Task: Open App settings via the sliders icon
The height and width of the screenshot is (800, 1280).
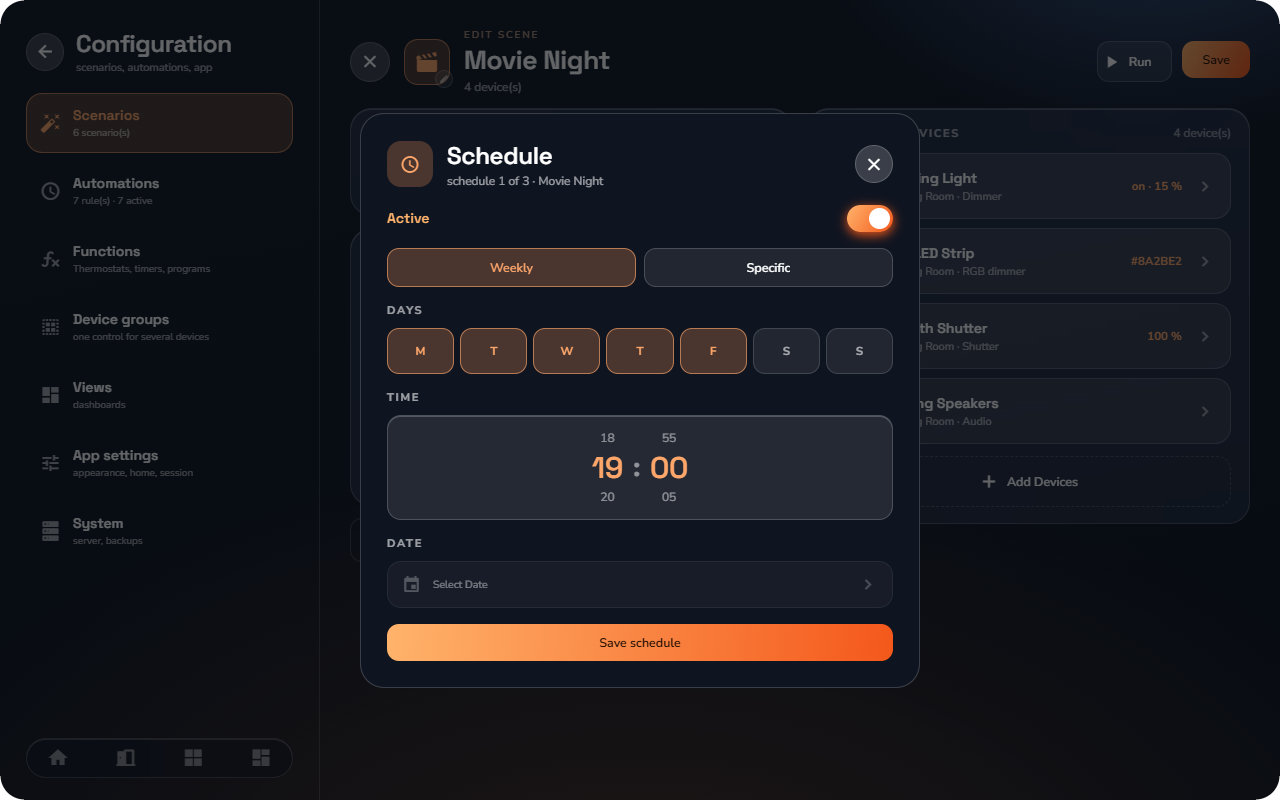Action: coord(50,463)
